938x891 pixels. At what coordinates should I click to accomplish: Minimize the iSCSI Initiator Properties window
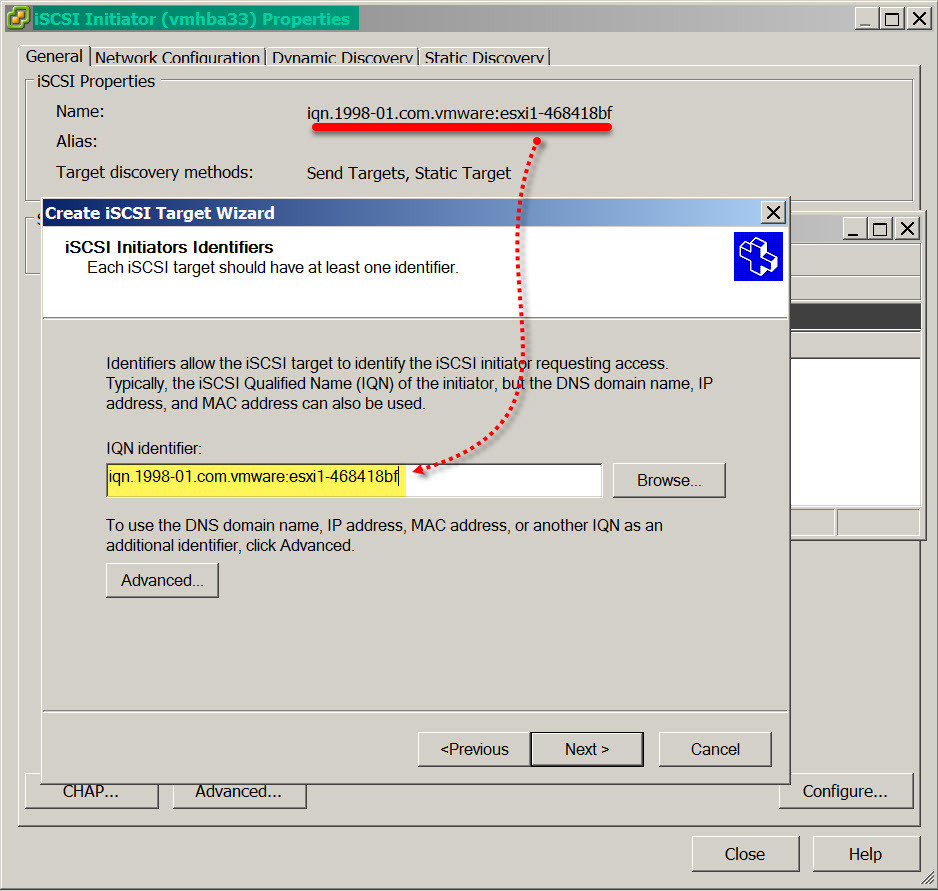pyautogui.click(x=865, y=19)
